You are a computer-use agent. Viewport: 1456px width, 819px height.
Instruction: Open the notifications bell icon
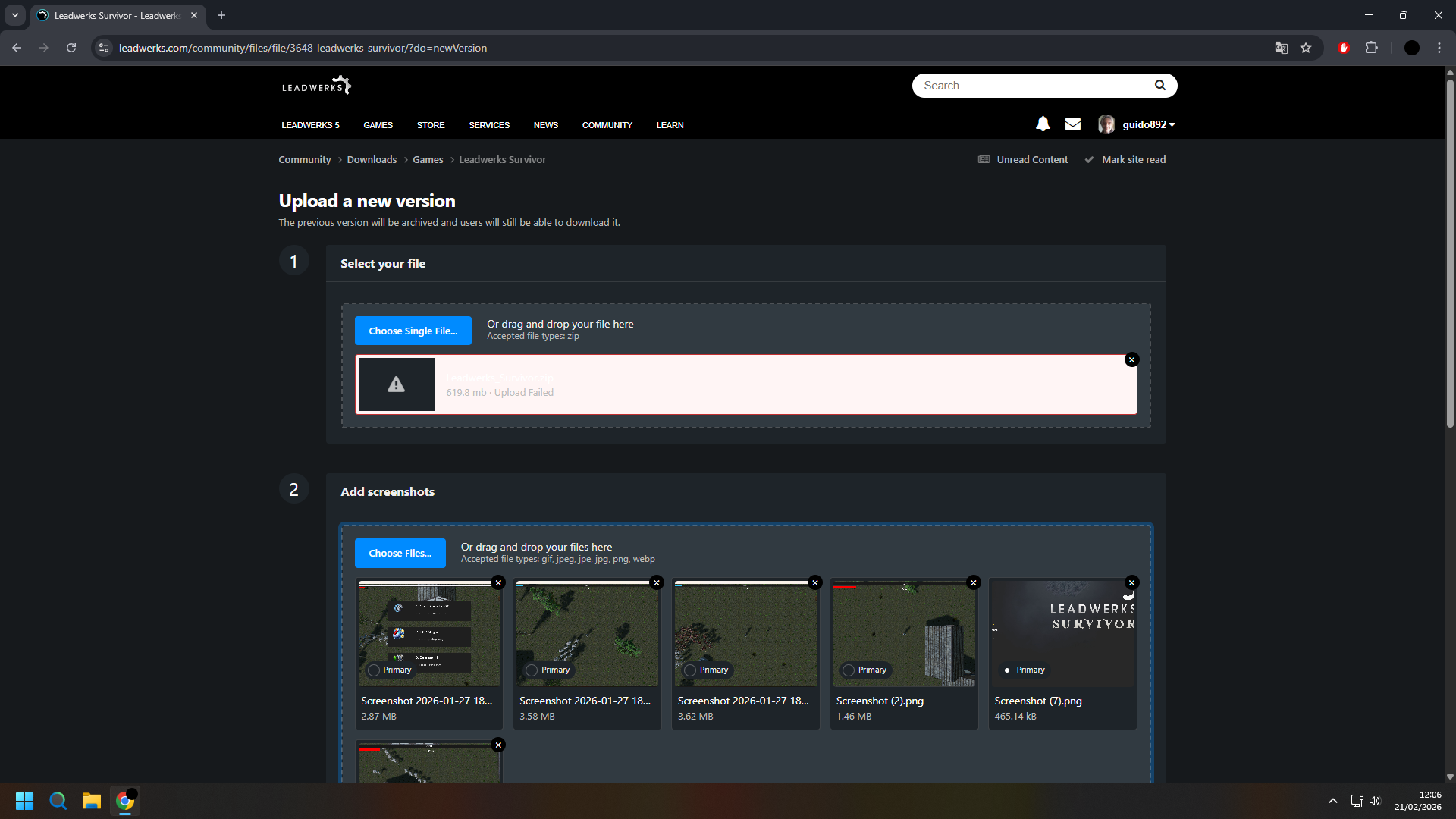pyautogui.click(x=1043, y=124)
